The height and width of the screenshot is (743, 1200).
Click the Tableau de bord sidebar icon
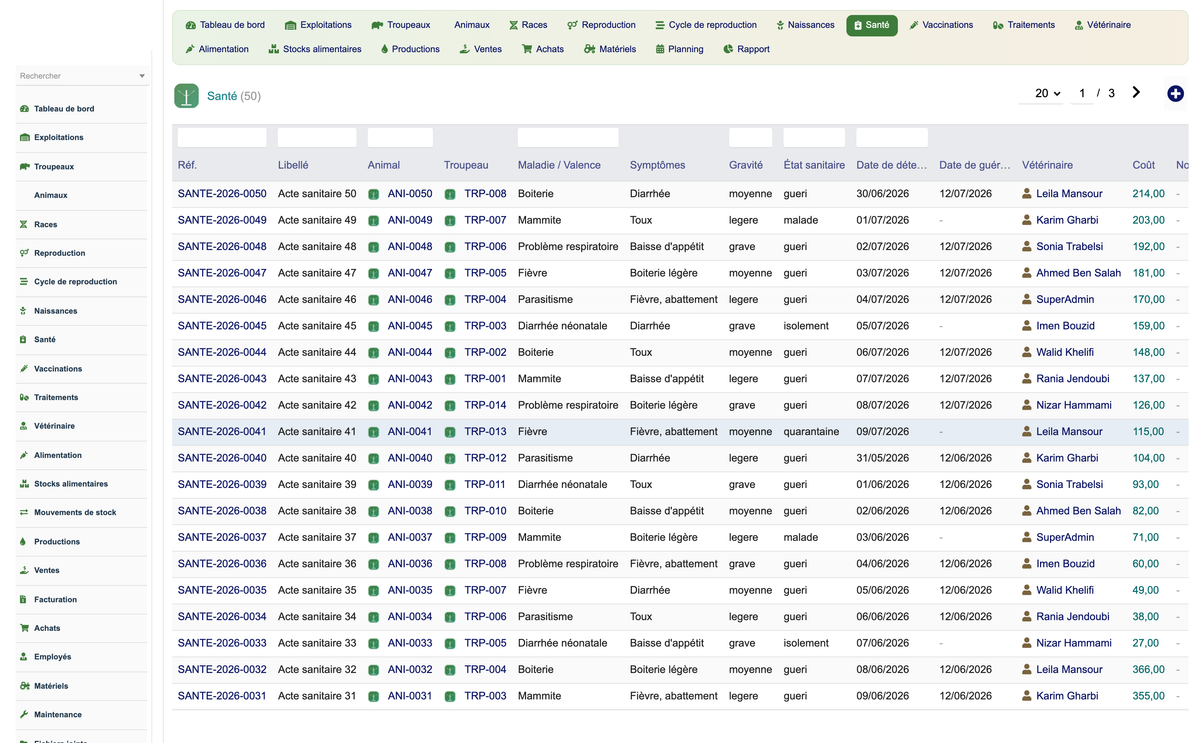[x=24, y=109]
